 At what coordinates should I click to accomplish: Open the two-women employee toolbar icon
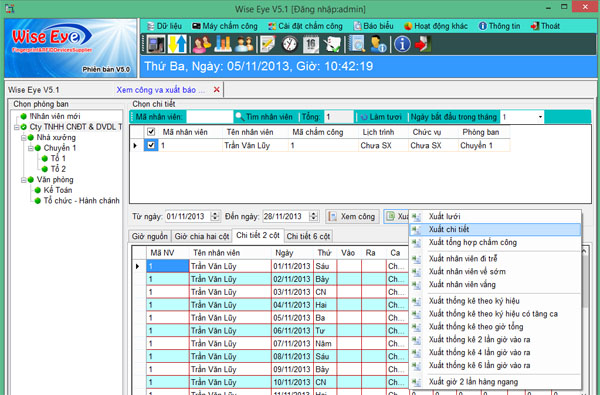[x=202, y=44]
